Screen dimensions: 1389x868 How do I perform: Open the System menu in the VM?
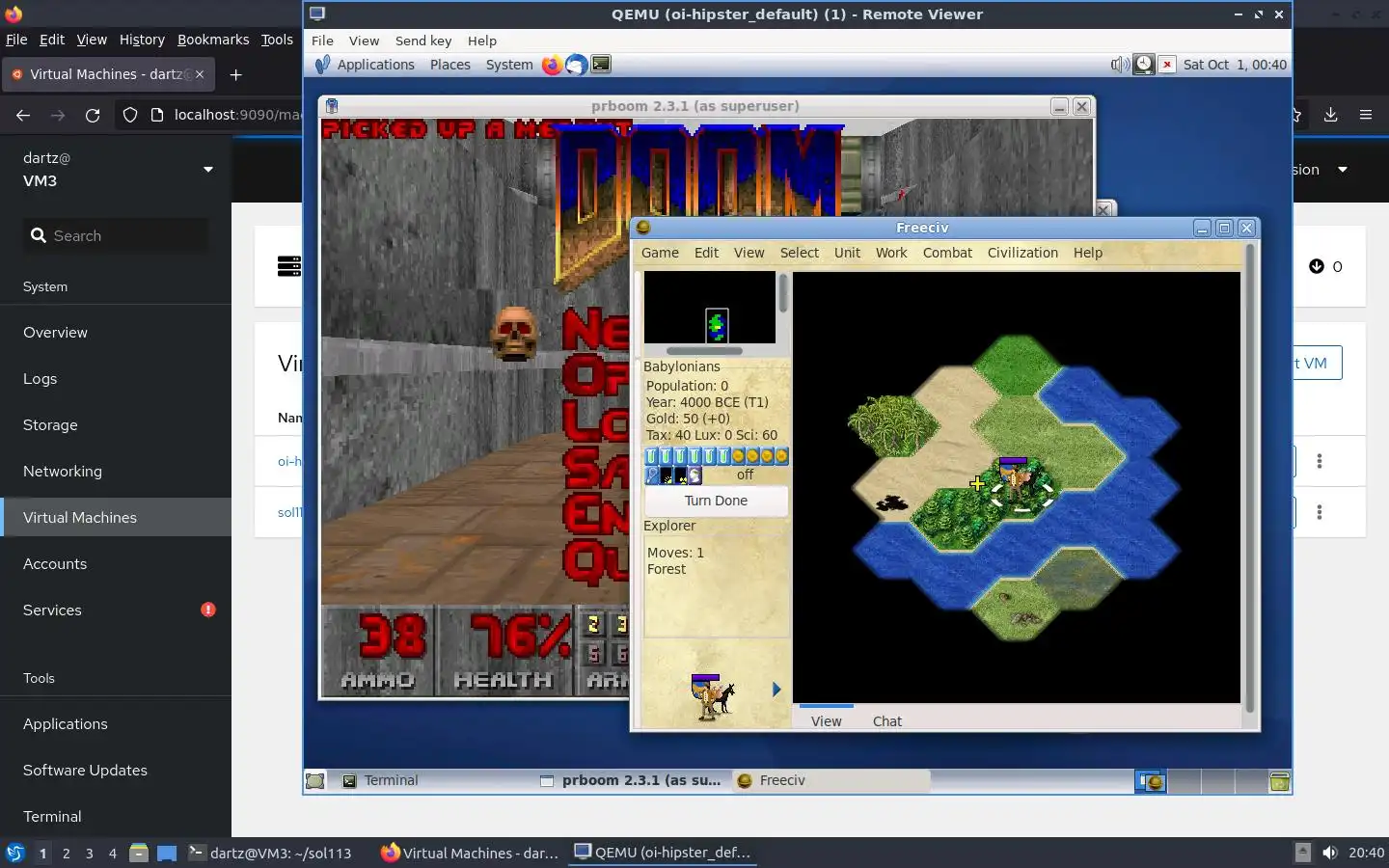point(509,65)
